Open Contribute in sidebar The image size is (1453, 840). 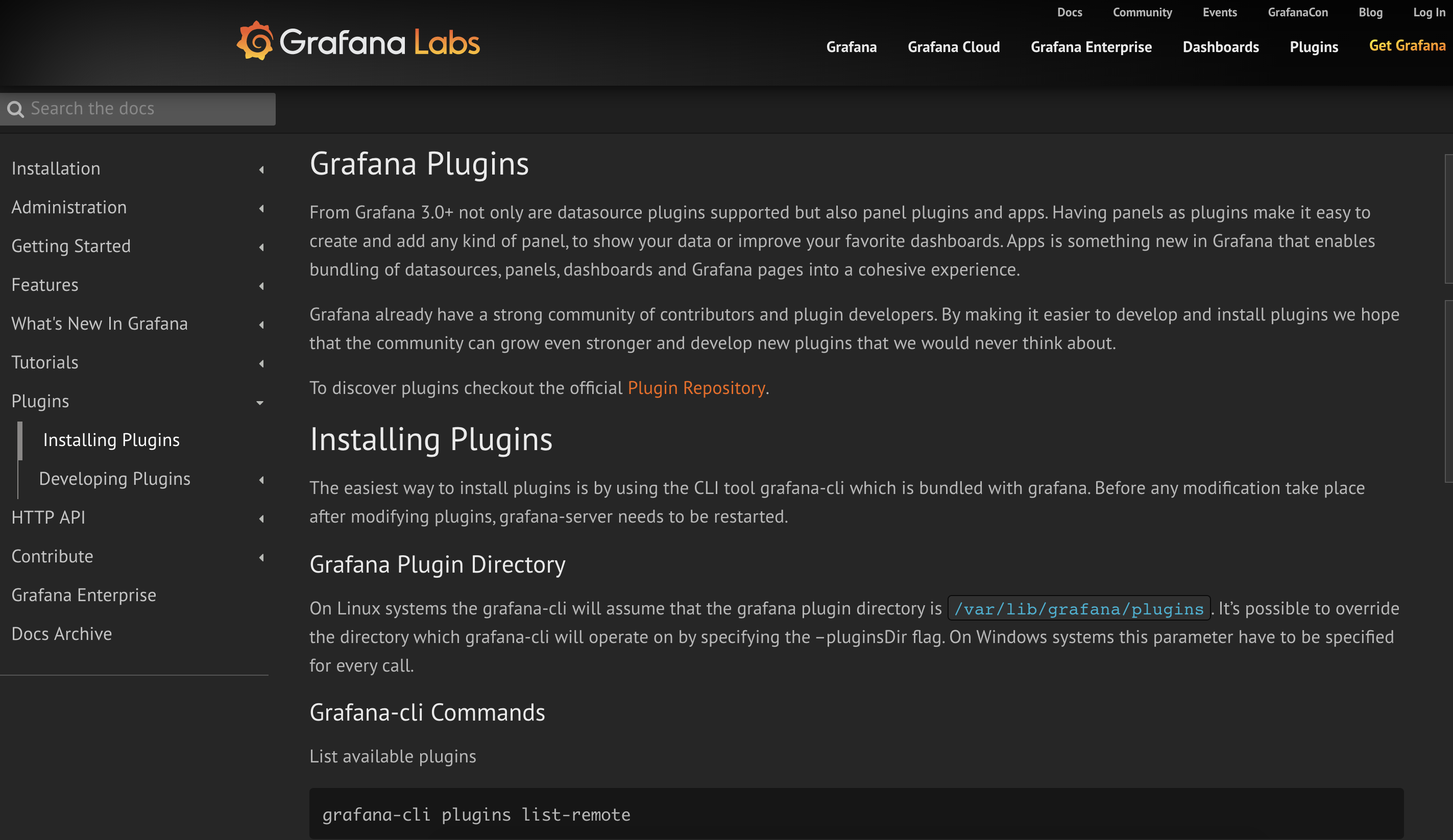53,556
